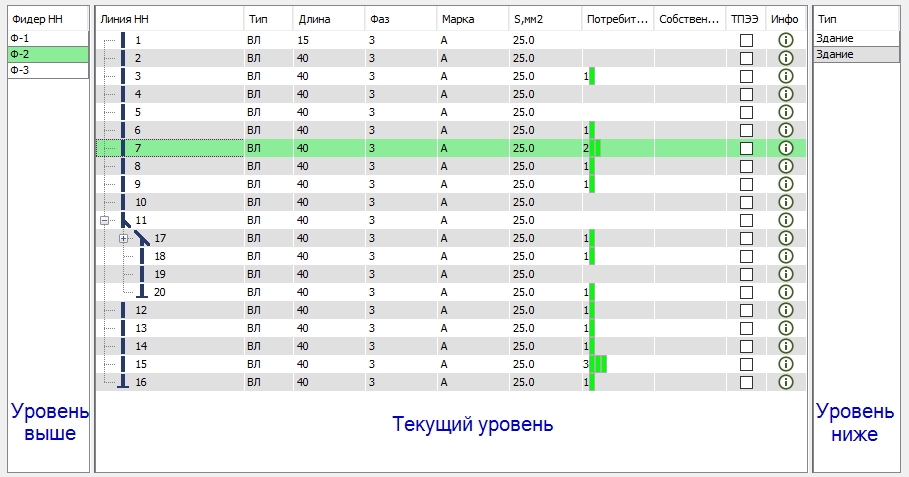The width and height of the screenshot is (909, 477).
Task: Sort by the Тип column header
Action: (x=268, y=19)
